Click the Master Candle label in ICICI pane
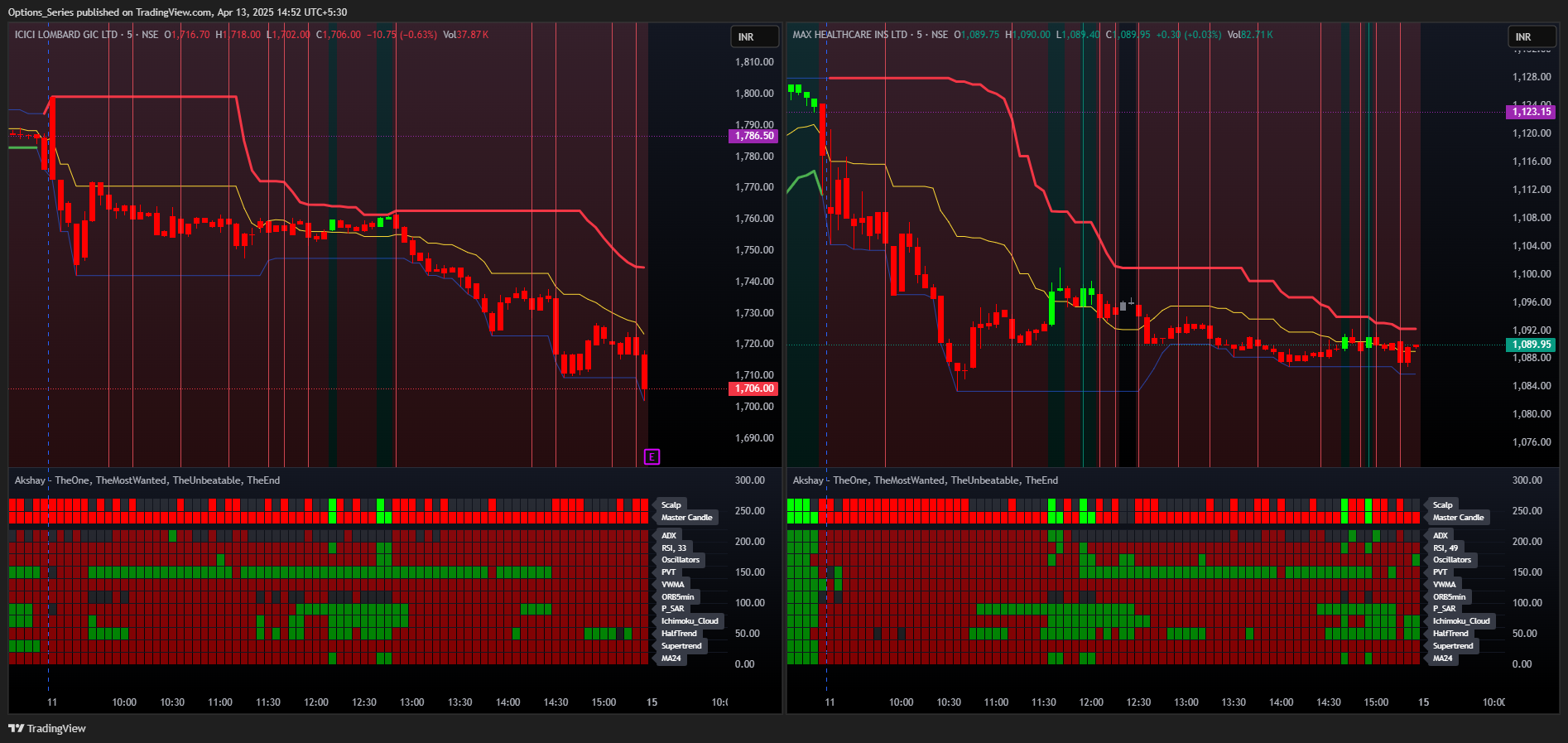The height and width of the screenshot is (743, 1568). (686, 518)
